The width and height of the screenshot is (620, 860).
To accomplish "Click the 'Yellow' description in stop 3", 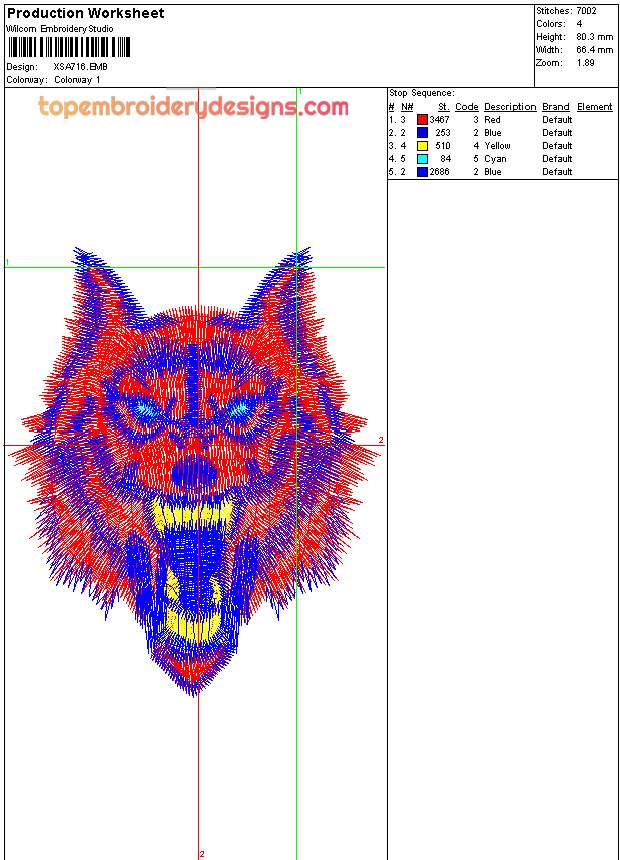I will click(x=498, y=146).
